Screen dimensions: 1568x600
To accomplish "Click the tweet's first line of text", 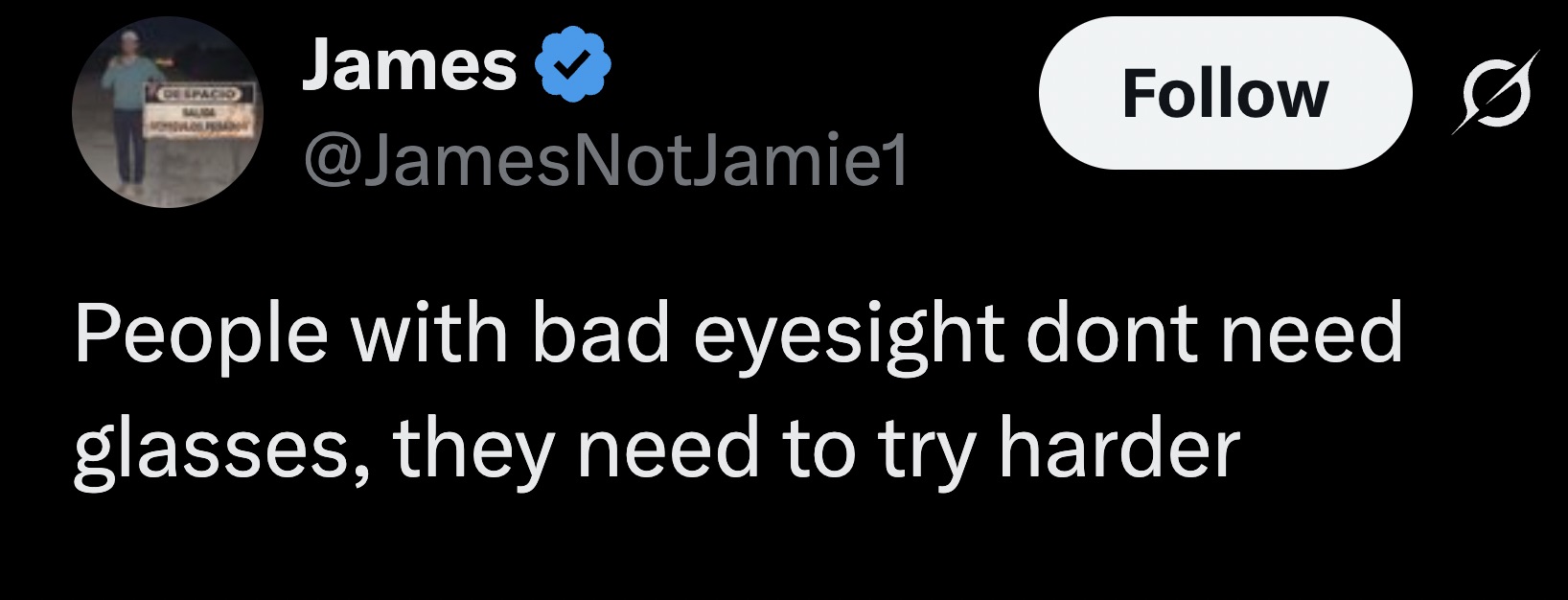I will point(738,335).
